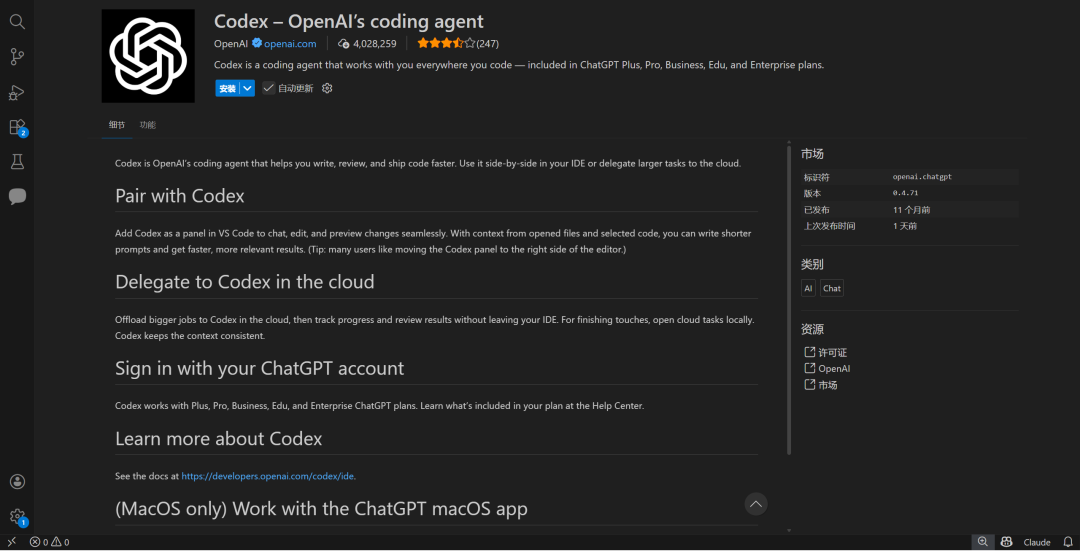Click the install count cloud download icon
The image size is (1080, 551).
(x=344, y=43)
